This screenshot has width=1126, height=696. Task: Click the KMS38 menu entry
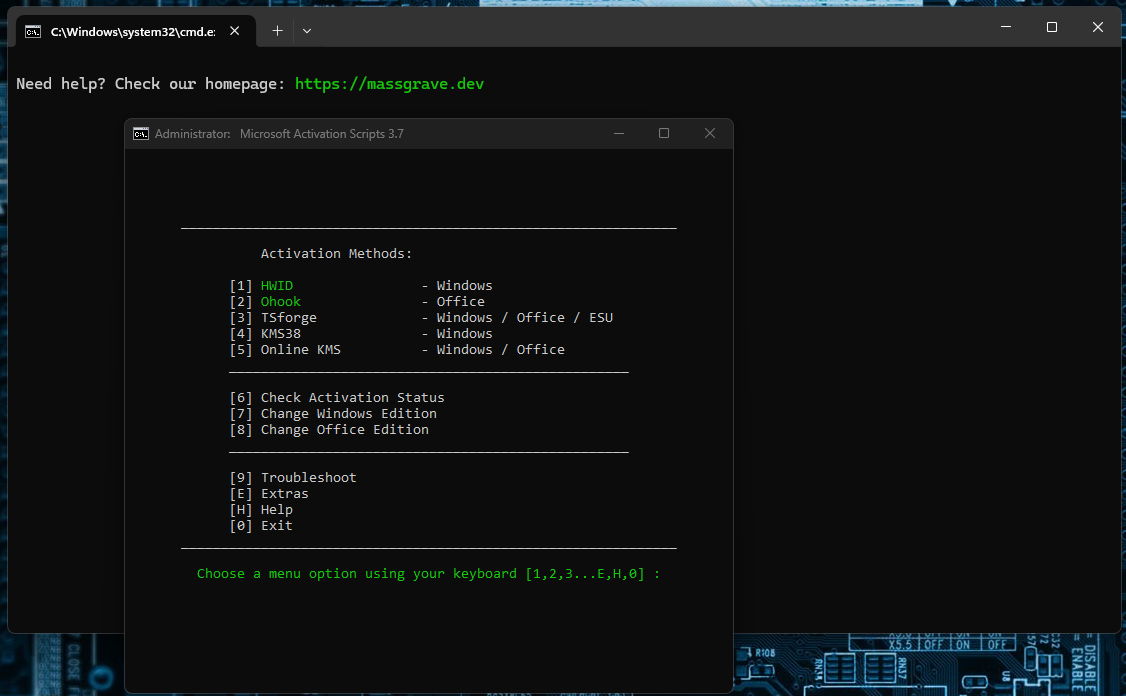click(281, 334)
